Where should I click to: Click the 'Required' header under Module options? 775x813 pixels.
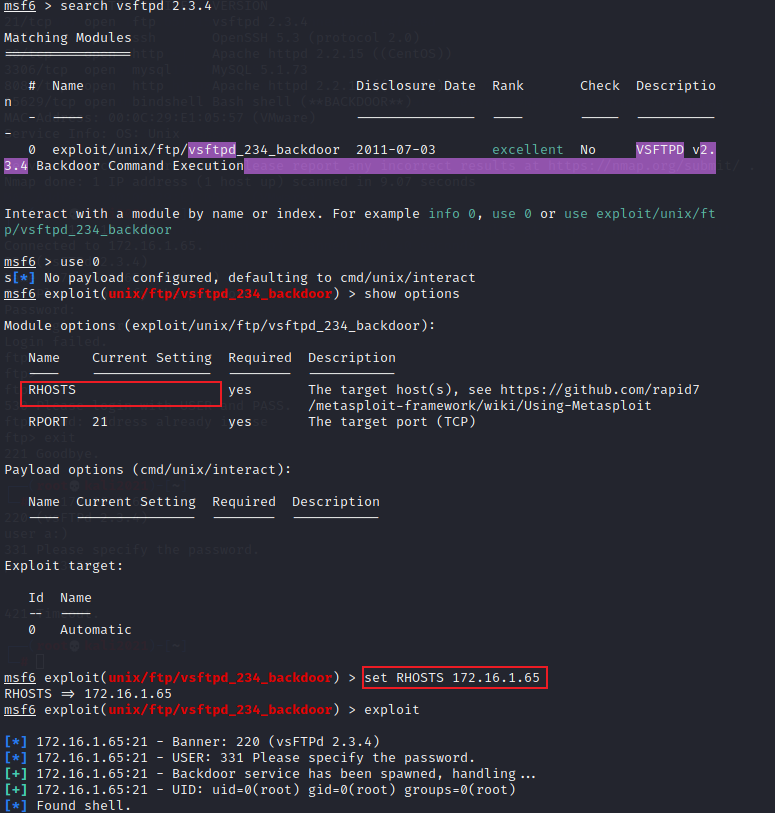tap(260, 358)
